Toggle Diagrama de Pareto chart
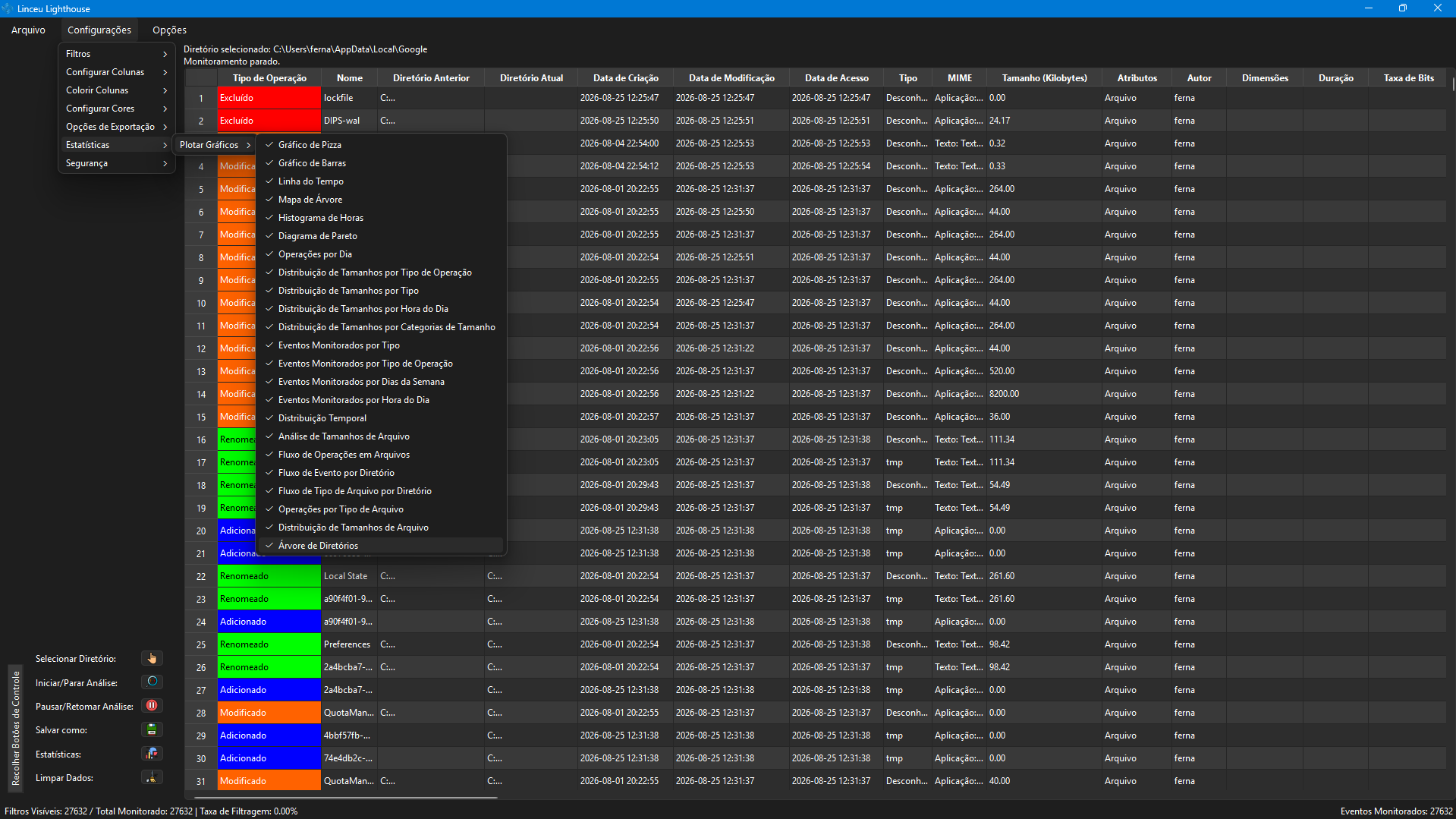1456x819 pixels. point(381,235)
